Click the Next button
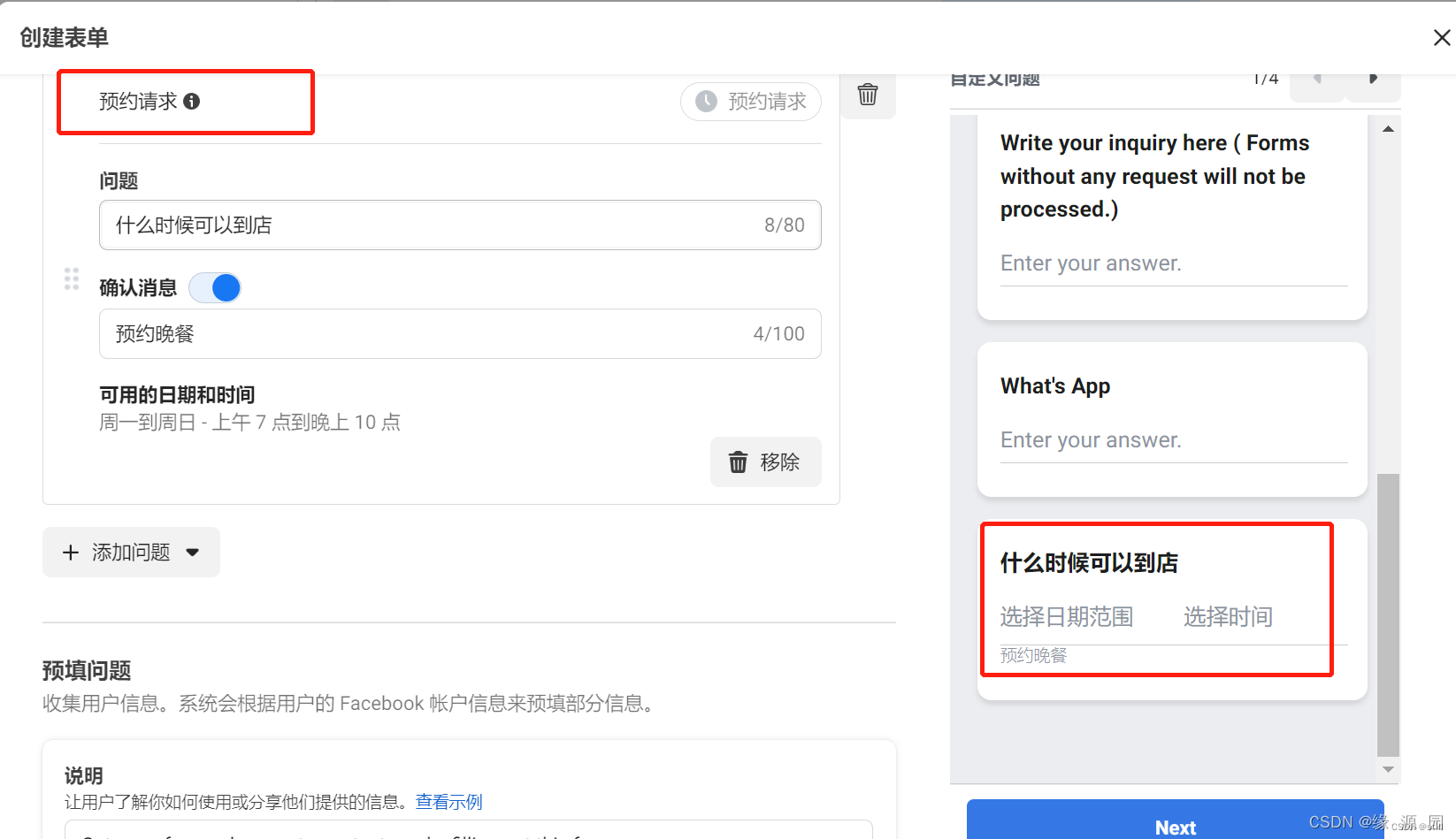 coord(1176,826)
